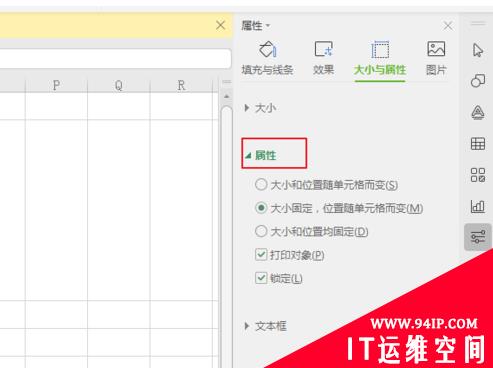This screenshot has width=493, height=368.
Task: Click the selection arrow icon in sidebar
Action: (478, 50)
